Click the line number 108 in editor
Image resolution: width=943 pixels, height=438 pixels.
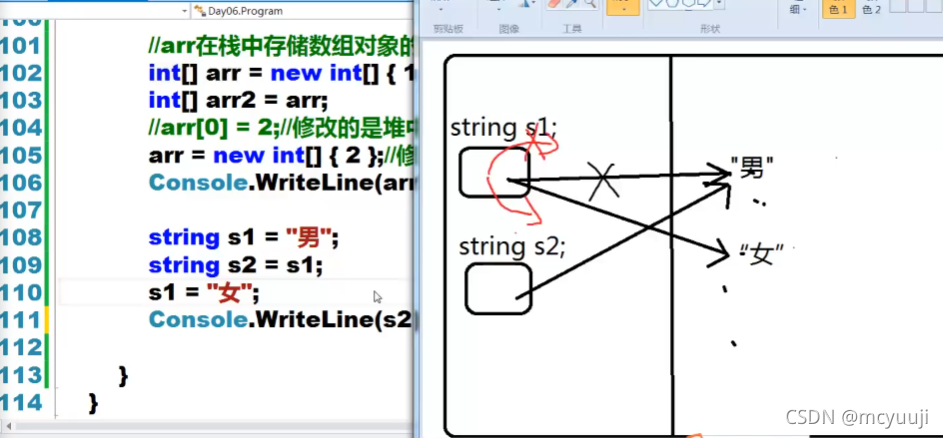[22, 238]
